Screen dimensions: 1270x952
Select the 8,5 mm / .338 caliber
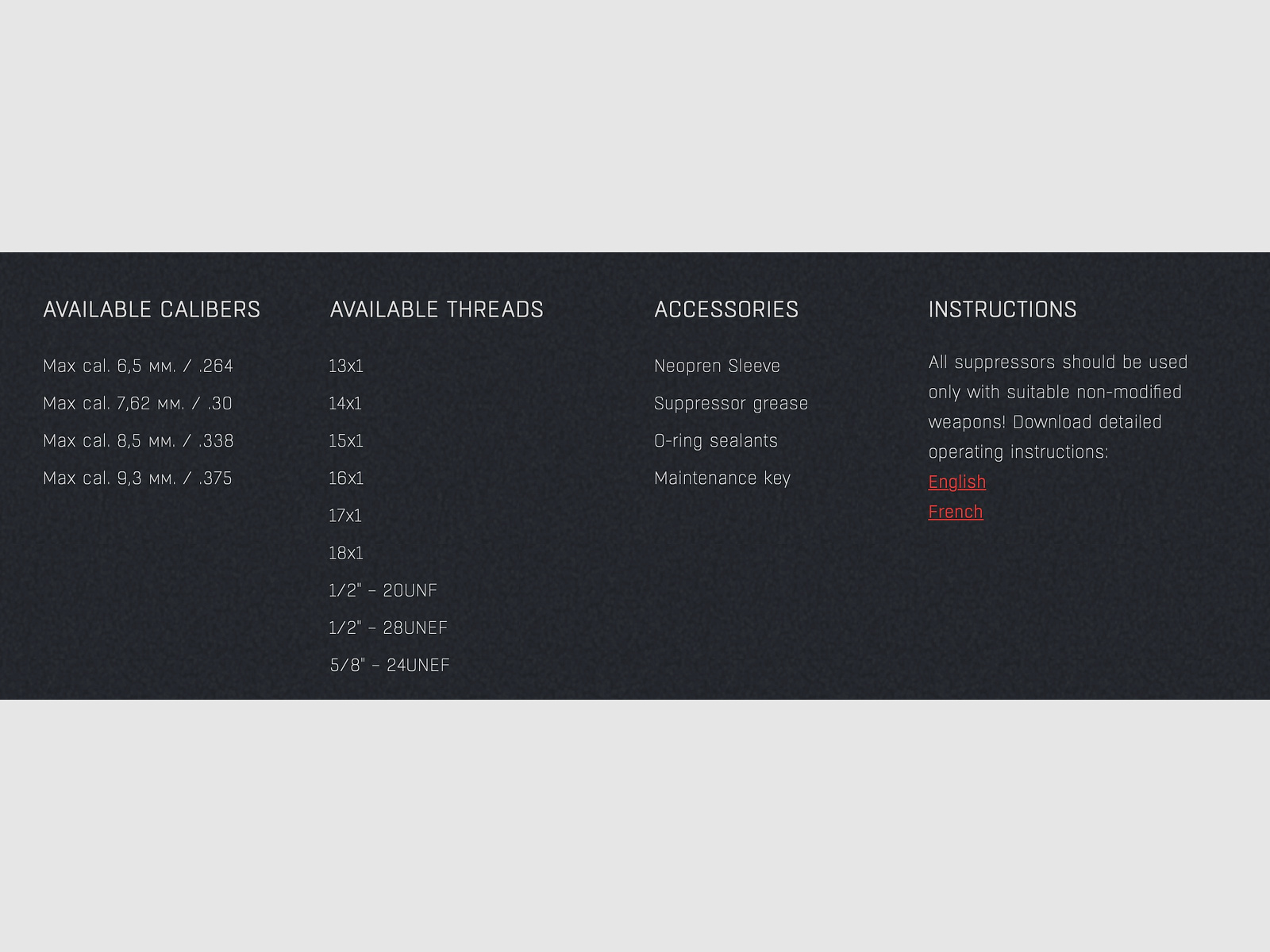click(x=138, y=441)
